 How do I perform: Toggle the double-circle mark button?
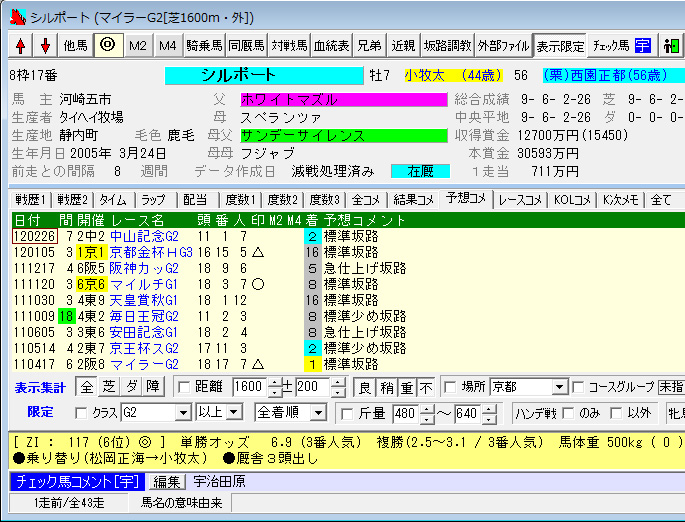(109, 46)
